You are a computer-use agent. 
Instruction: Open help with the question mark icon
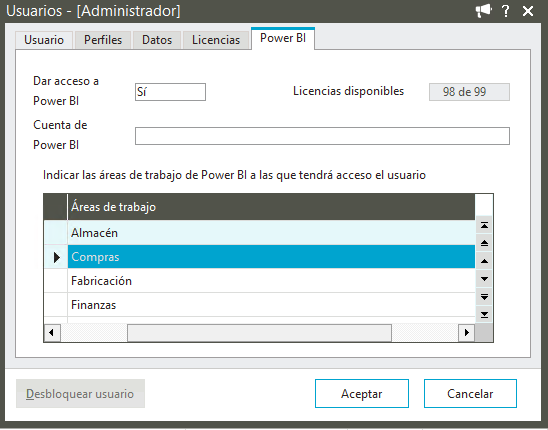506,11
